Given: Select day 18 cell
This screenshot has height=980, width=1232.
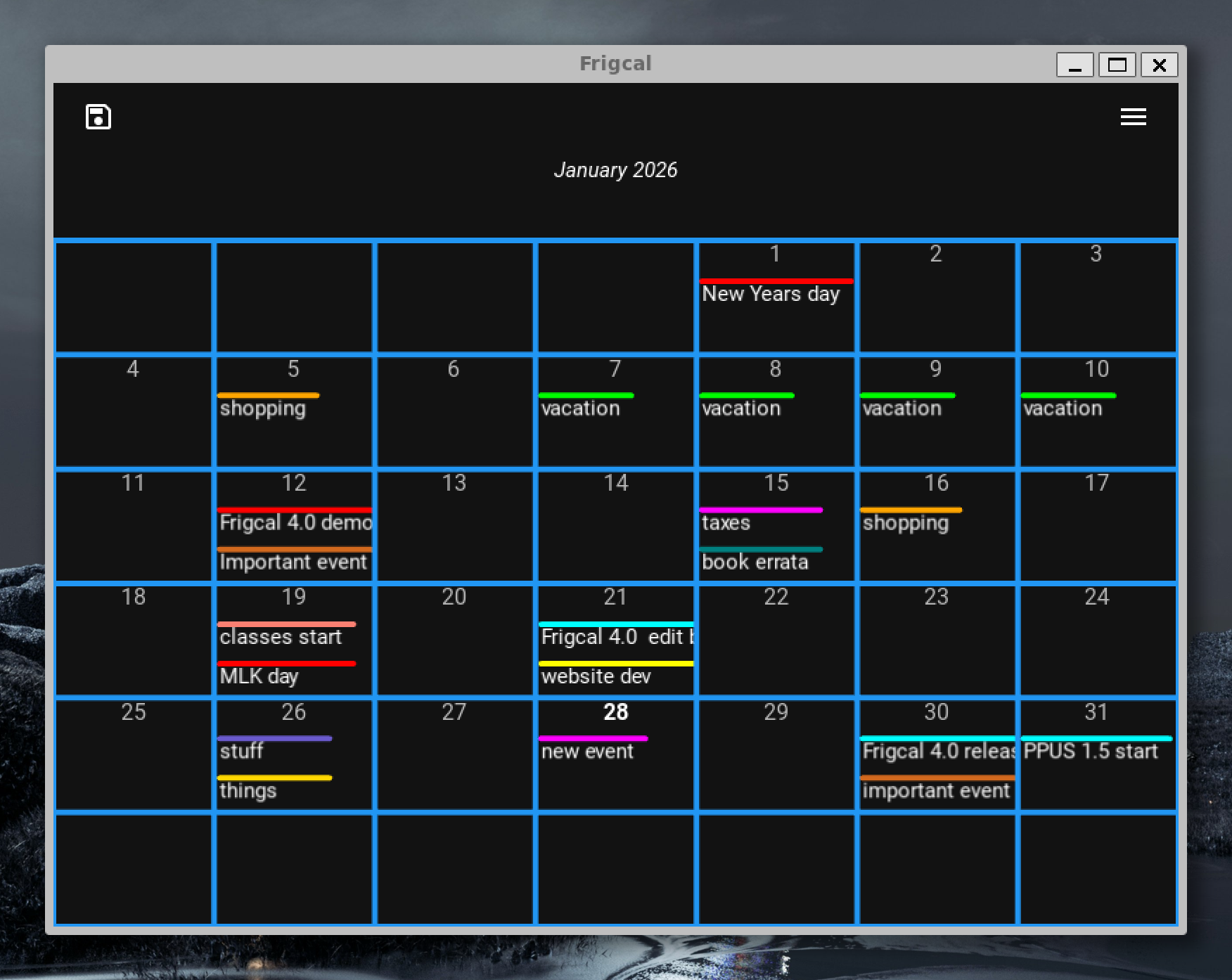Looking at the screenshot, I should point(134,640).
